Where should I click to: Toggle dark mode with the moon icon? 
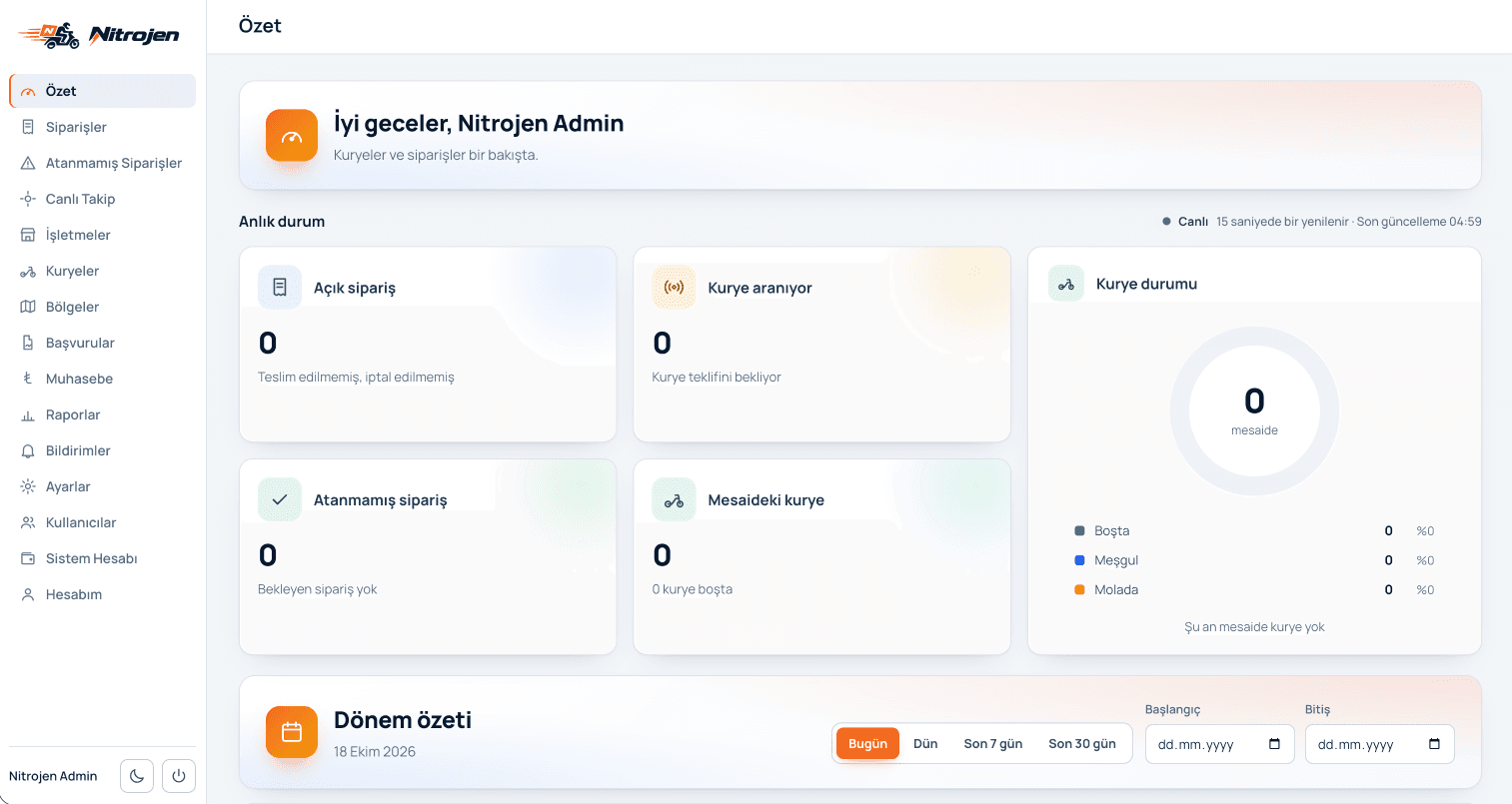pyautogui.click(x=137, y=776)
